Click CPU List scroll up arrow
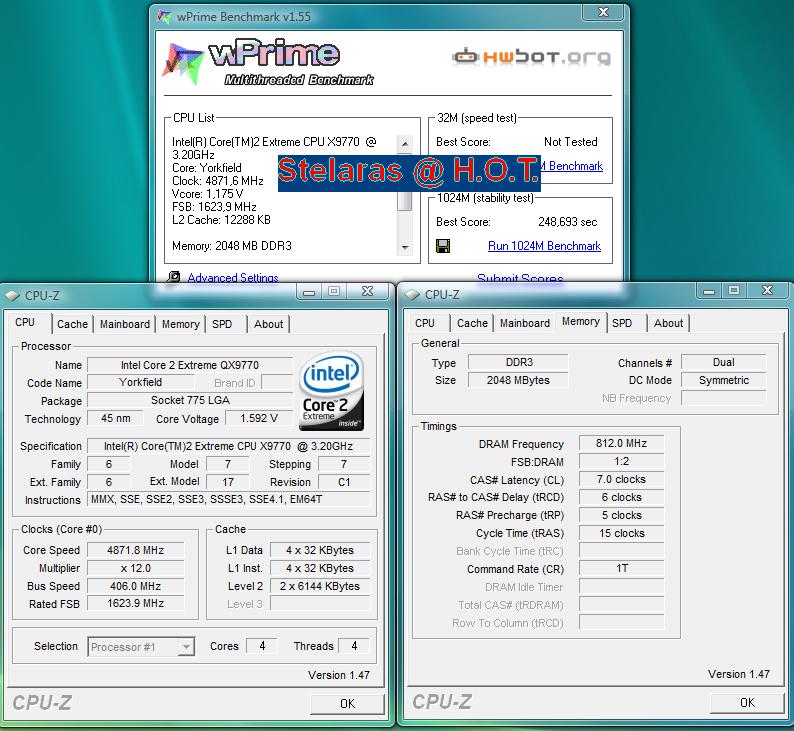The width and height of the screenshot is (794, 731). [405, 144]
